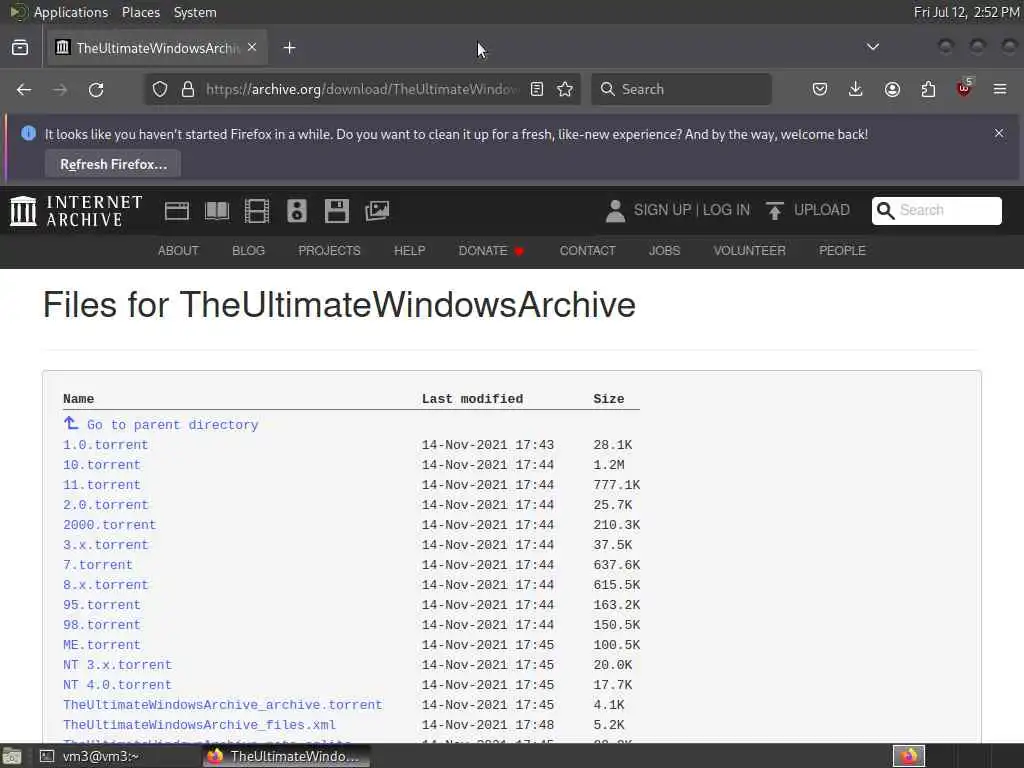Select the Firefox TheUltimateWindo... taskbar button

[286, 756]
